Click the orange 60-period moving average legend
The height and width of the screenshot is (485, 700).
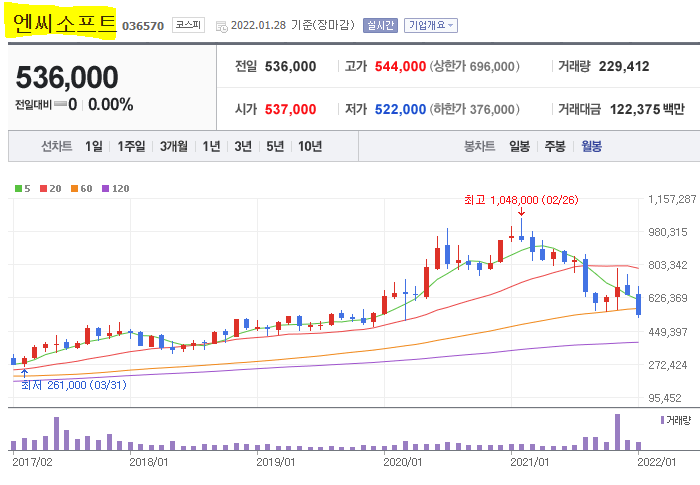82,188
